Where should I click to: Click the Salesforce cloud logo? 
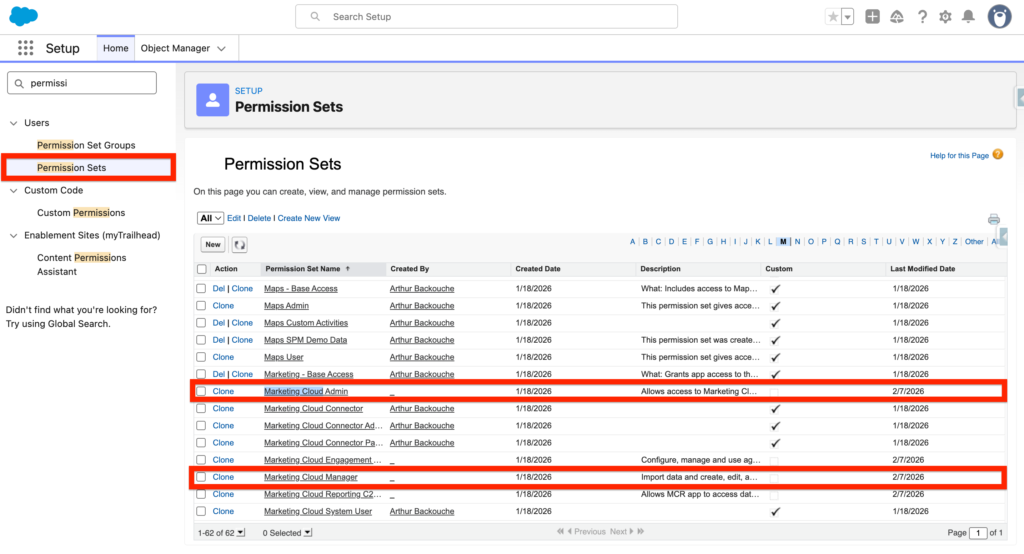click(23, 16)
